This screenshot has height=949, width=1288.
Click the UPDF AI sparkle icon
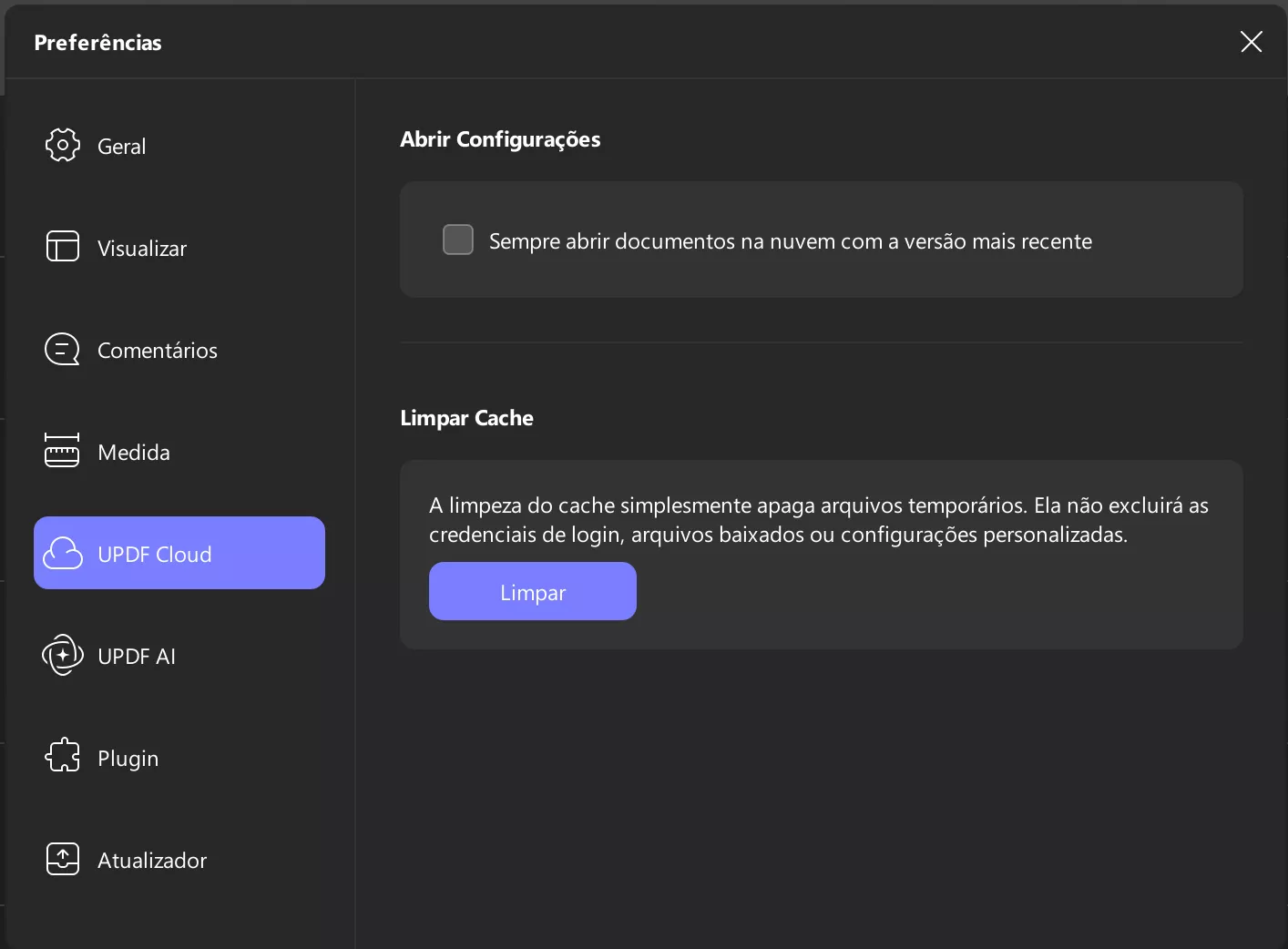[x=63, y=655]
